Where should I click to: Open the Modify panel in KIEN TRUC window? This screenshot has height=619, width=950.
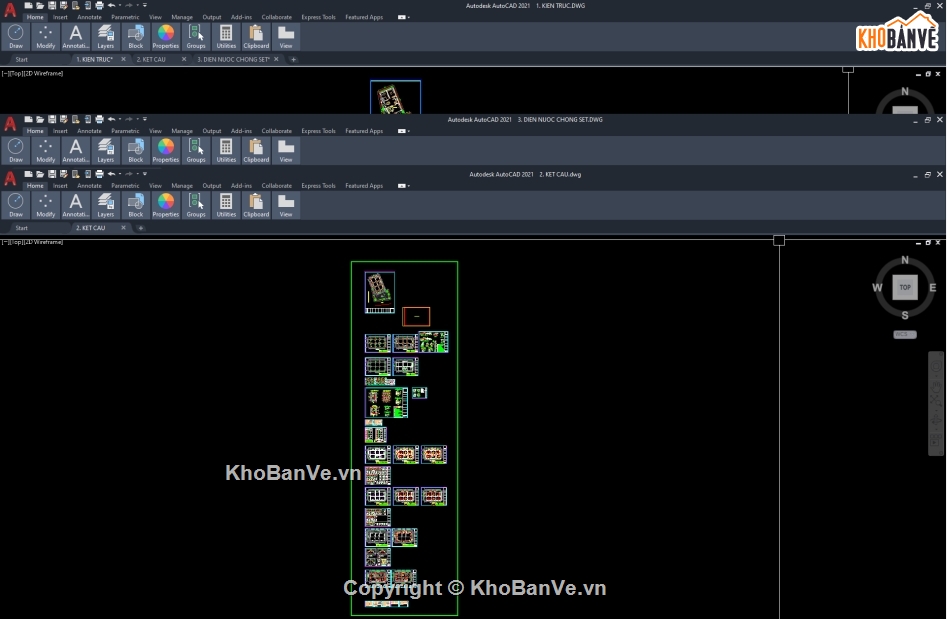45,37
